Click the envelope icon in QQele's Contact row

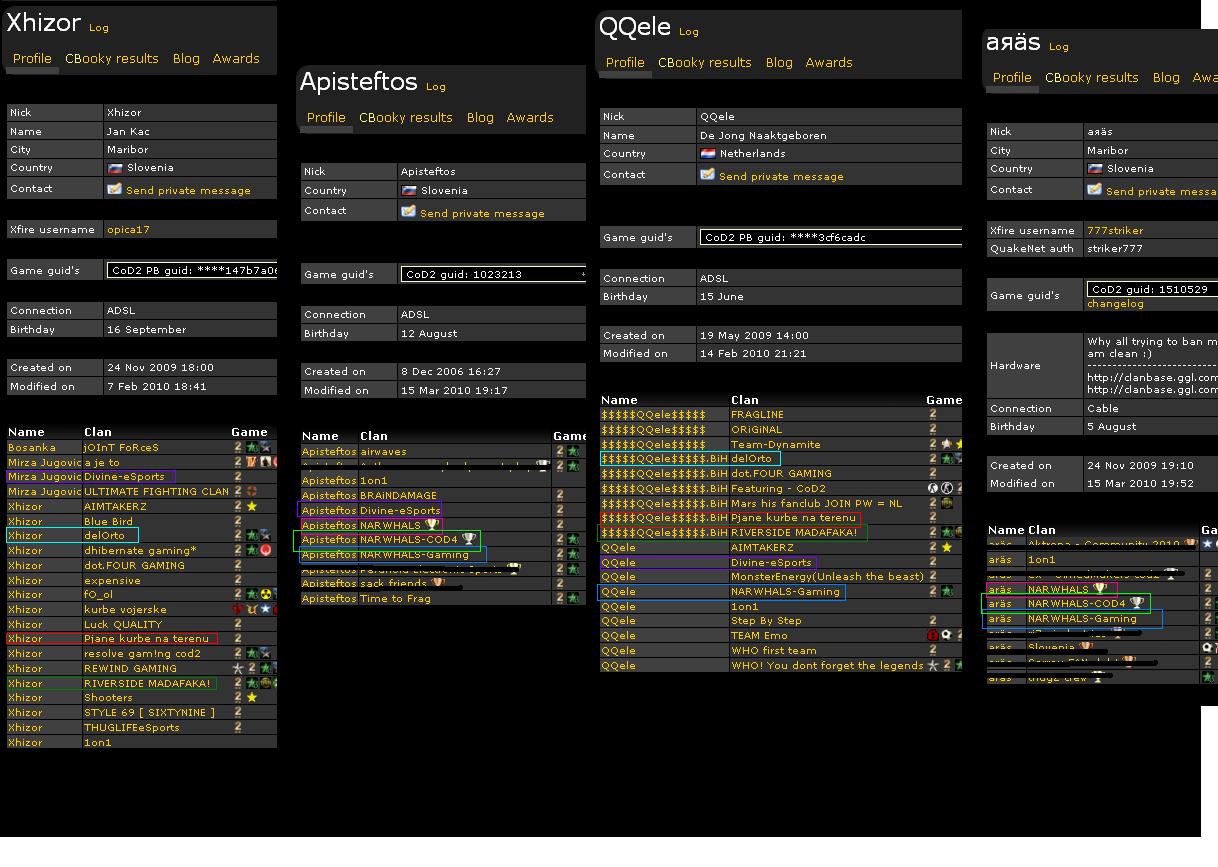[x=707, y=175]
